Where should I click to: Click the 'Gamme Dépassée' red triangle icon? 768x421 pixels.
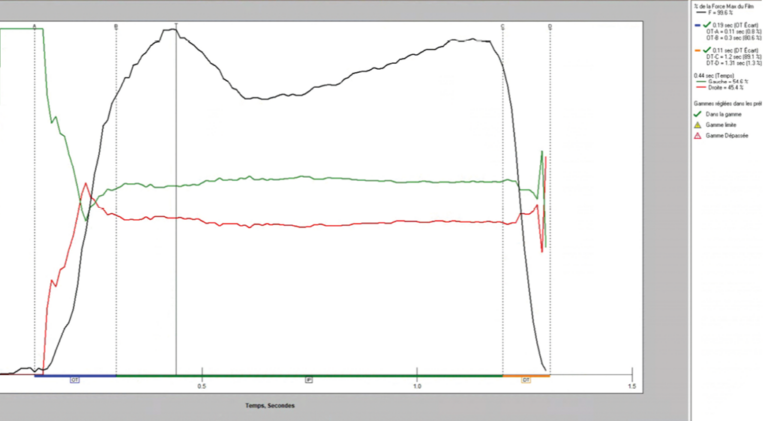coord(698,136)
